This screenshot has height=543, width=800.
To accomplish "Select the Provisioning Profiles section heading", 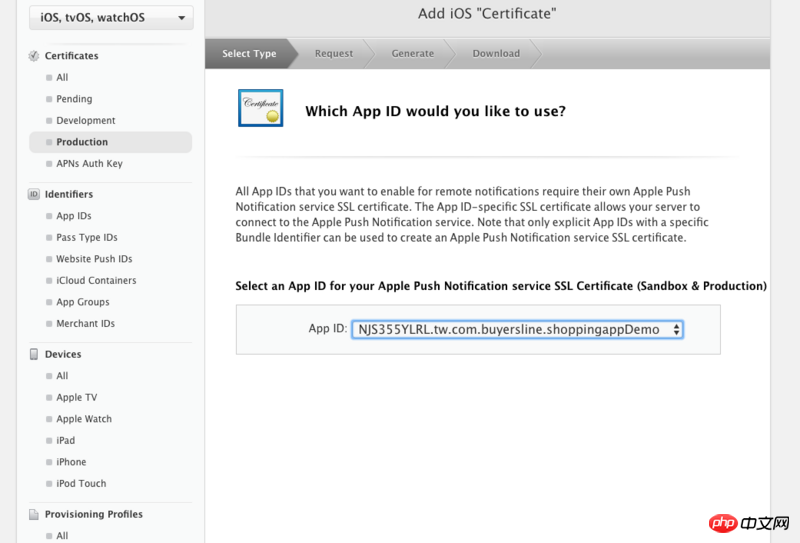I will pyautogui.click(x=94, y=514).
